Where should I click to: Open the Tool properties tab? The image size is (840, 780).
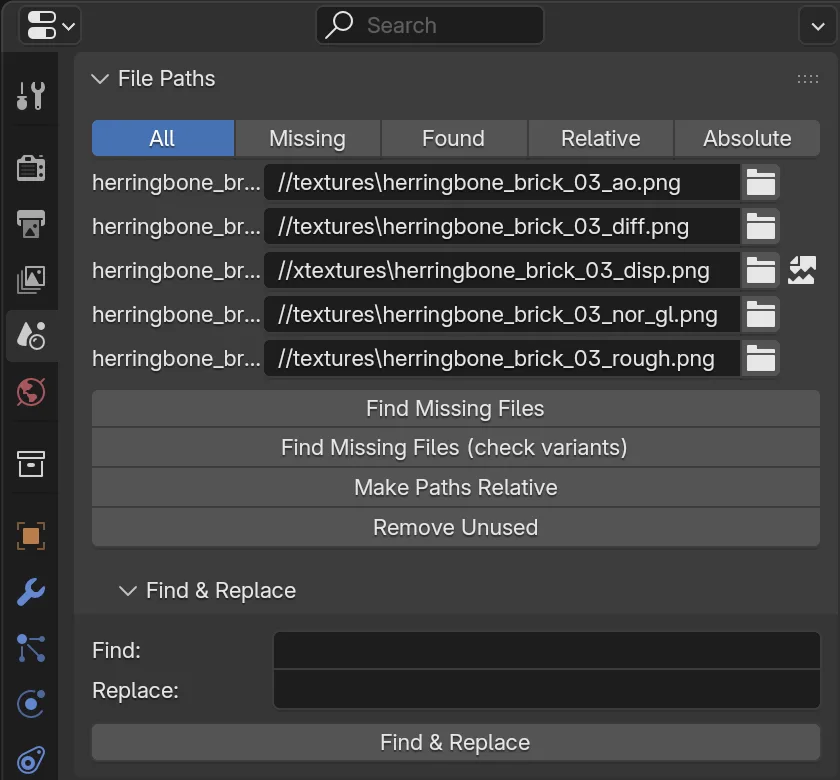click(31, 96)
